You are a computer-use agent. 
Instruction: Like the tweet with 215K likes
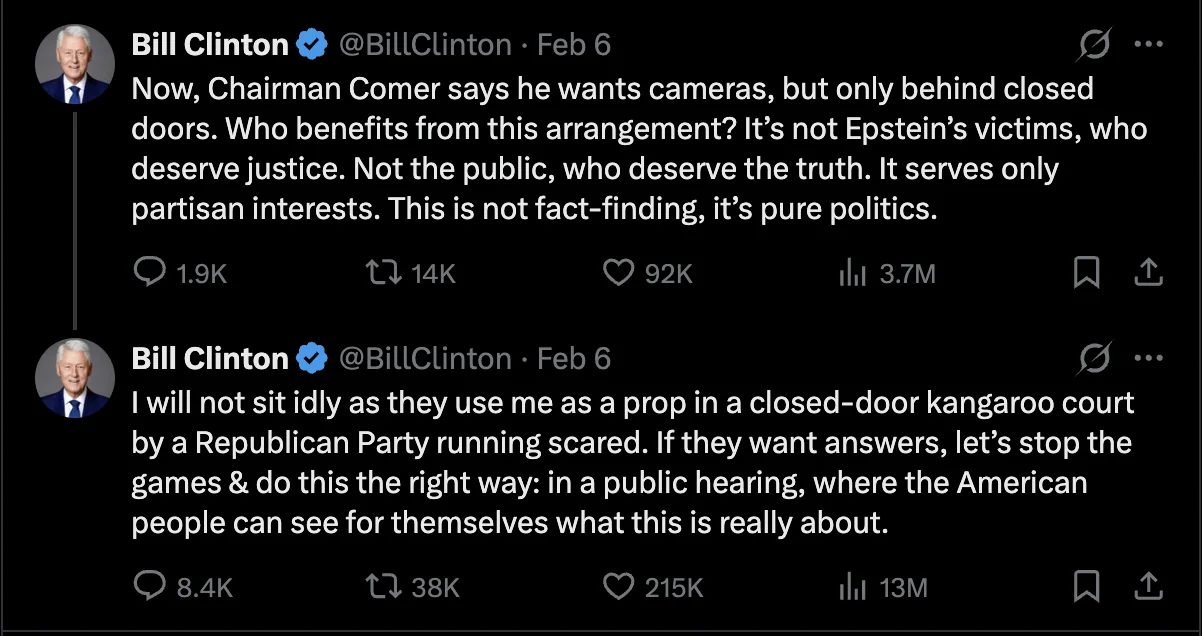pyautogui.click(x=620, y=586)
